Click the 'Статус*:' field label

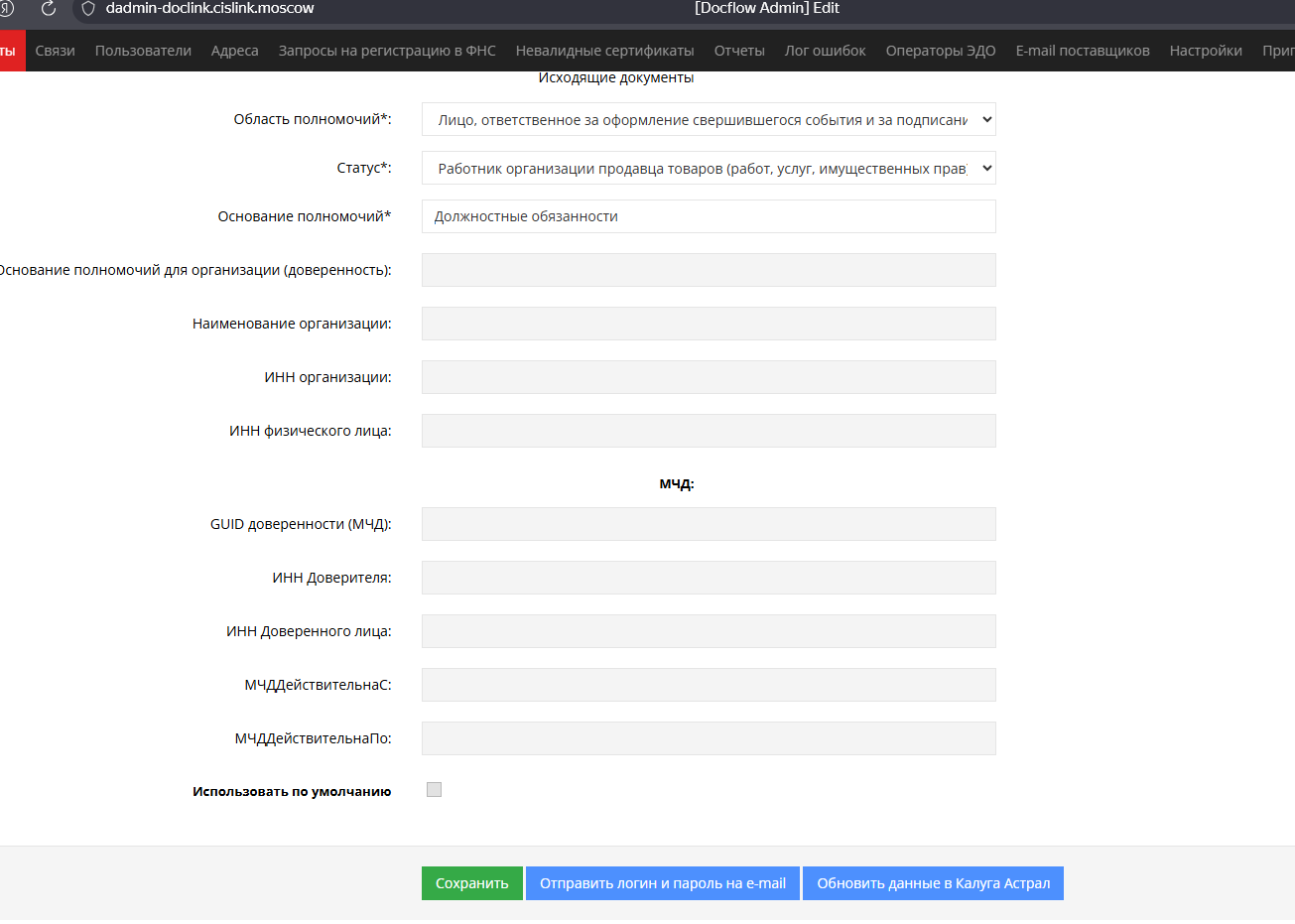364,168
